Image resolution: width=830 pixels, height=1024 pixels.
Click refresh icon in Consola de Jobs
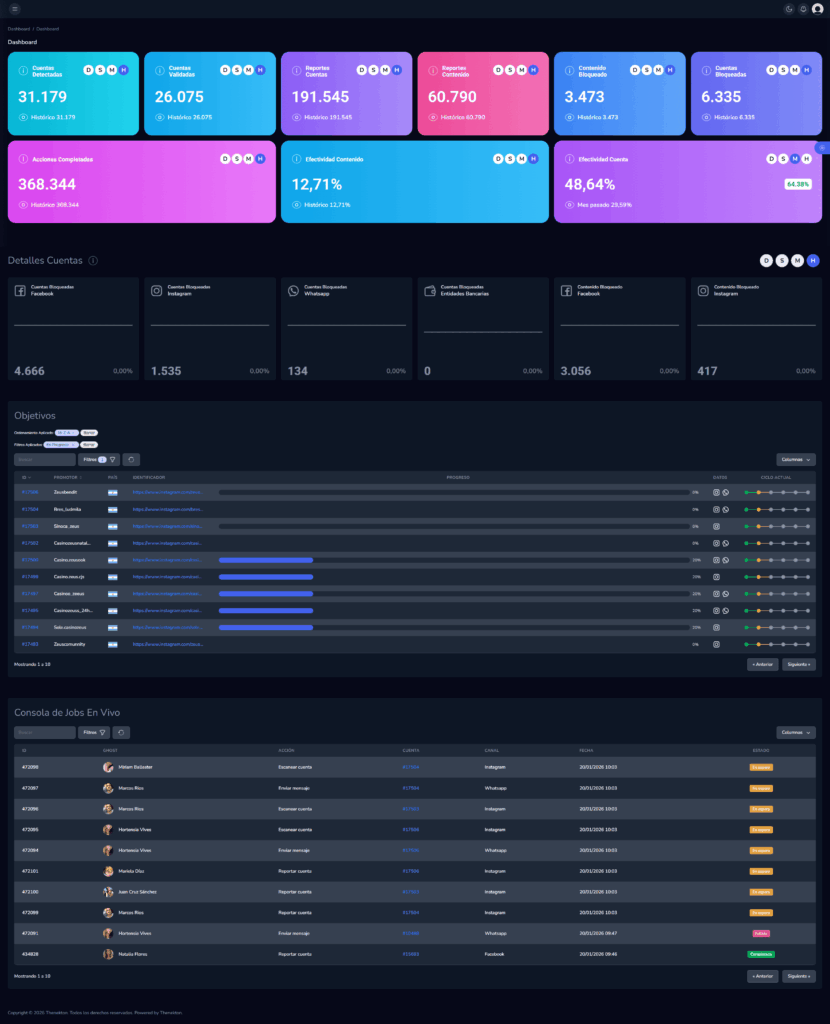(123, 733)
